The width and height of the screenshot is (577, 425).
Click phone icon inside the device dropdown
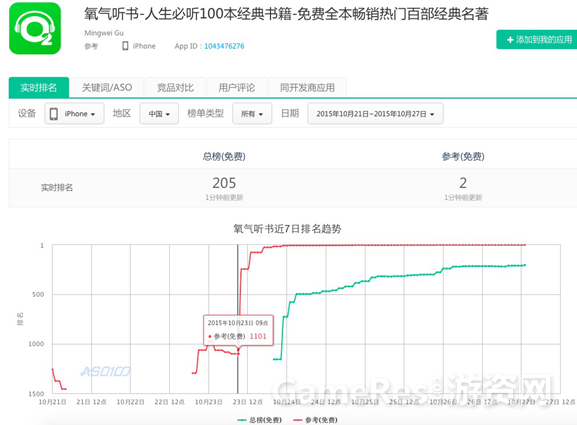click(54, 114)
